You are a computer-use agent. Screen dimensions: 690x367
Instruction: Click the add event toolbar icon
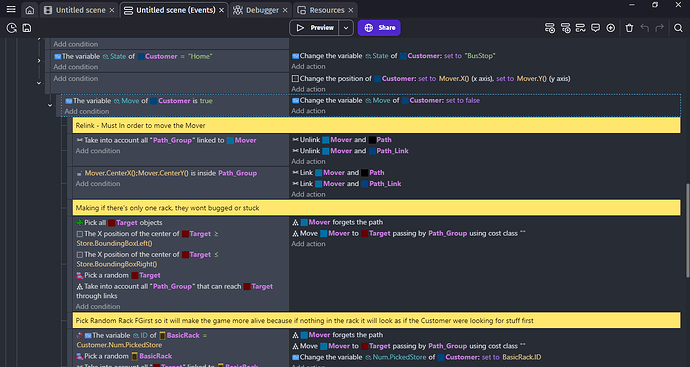(x=550, y=28)
